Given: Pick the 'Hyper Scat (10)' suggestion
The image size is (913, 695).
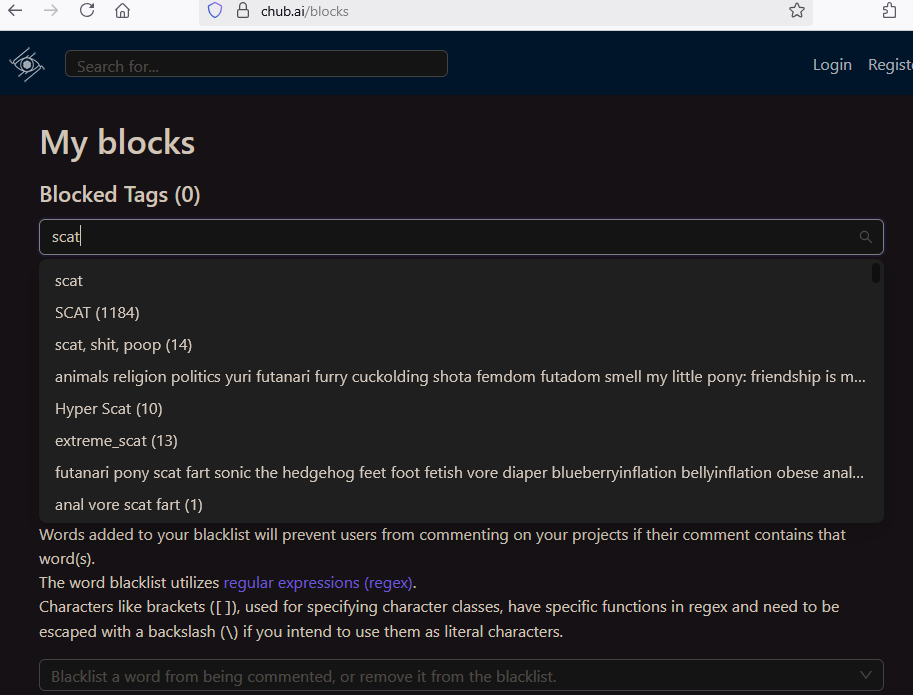Looking at the screenshot, I should 461,409.
